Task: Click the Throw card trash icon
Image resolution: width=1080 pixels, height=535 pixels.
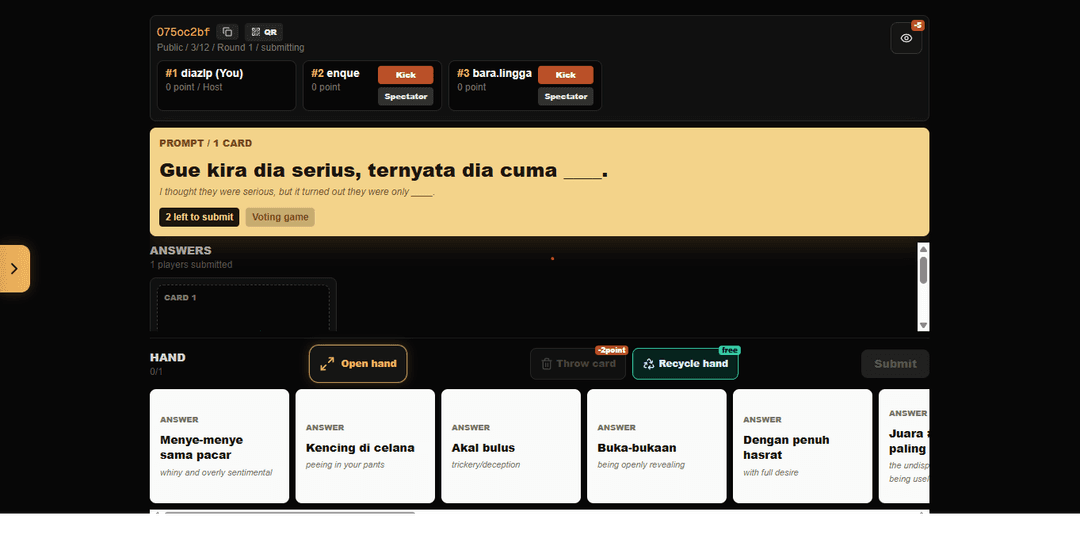Action: [x=547, y=364]
